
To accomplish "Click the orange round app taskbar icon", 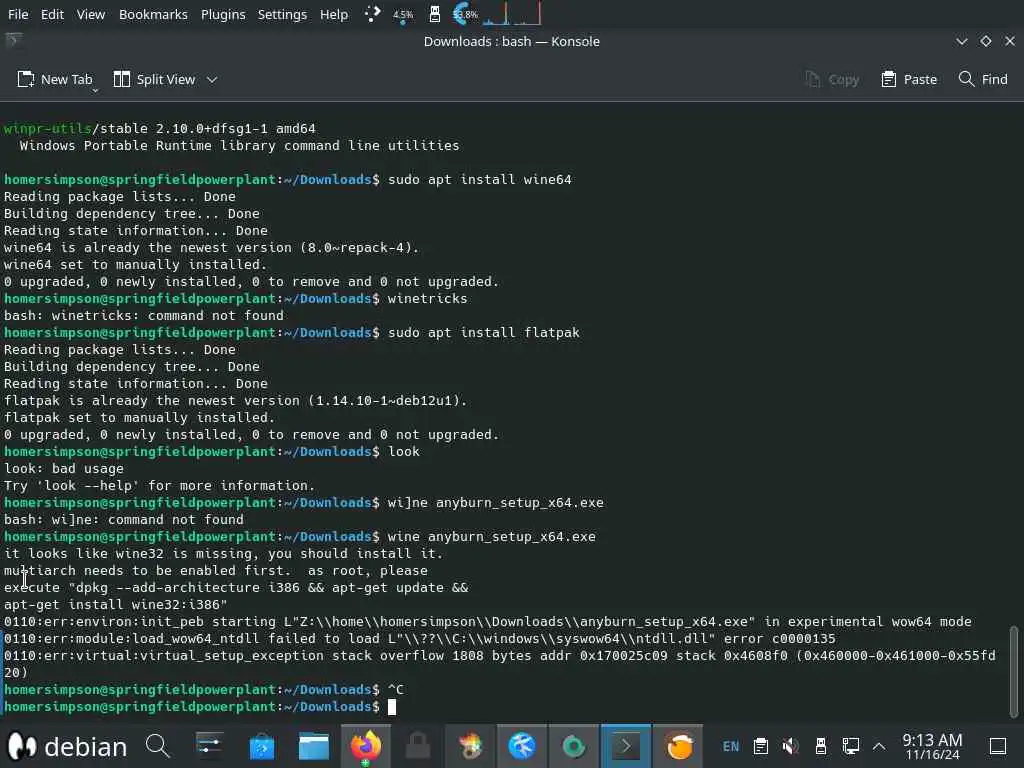I will [678, 746].
